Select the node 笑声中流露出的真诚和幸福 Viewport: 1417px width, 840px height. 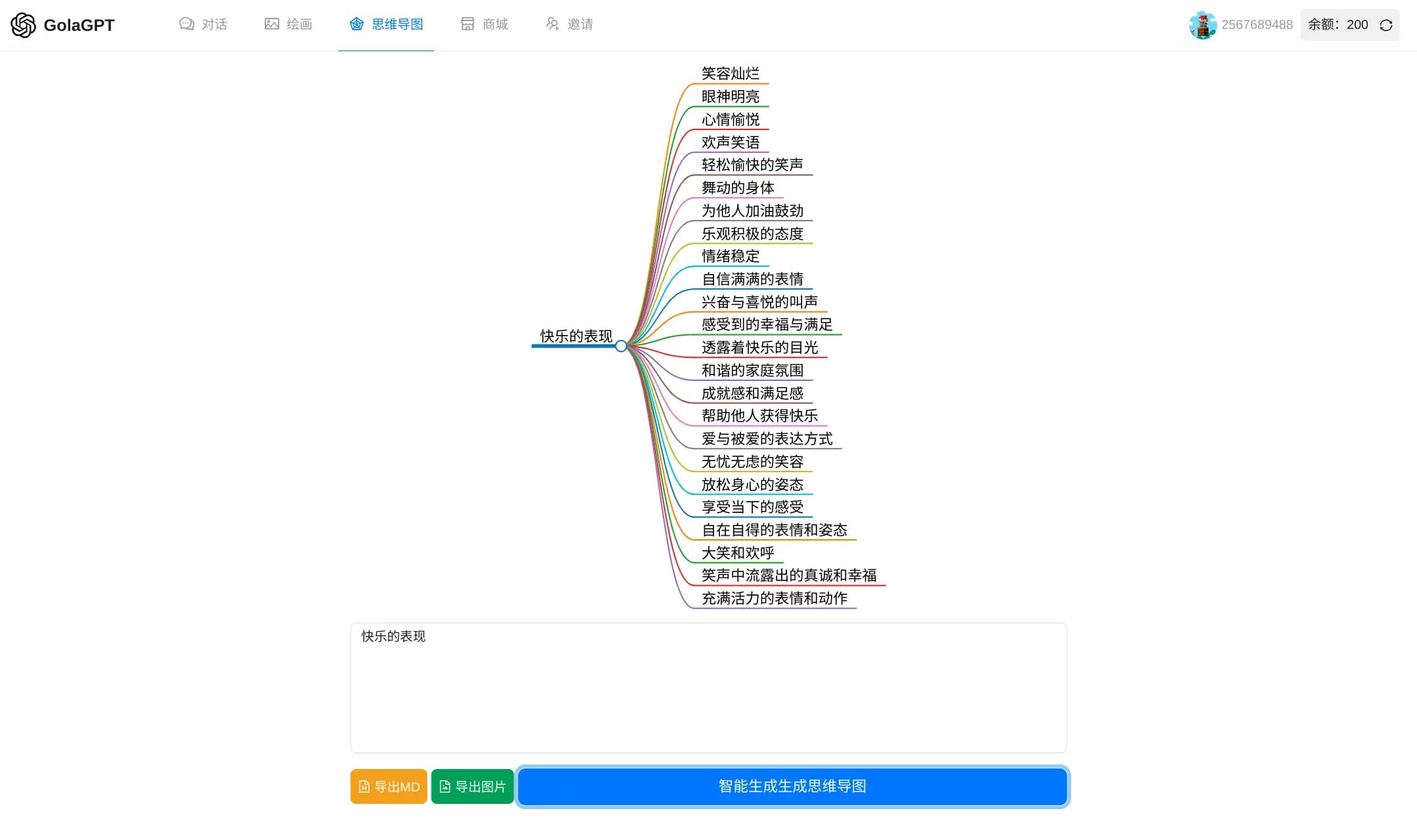[x=789, y=575]
